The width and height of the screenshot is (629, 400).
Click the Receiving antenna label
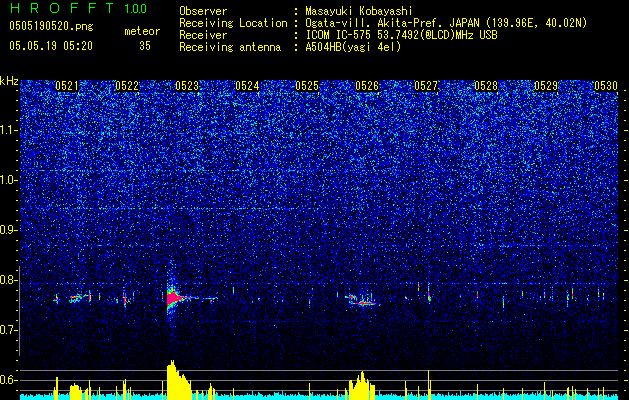point(230,47)
